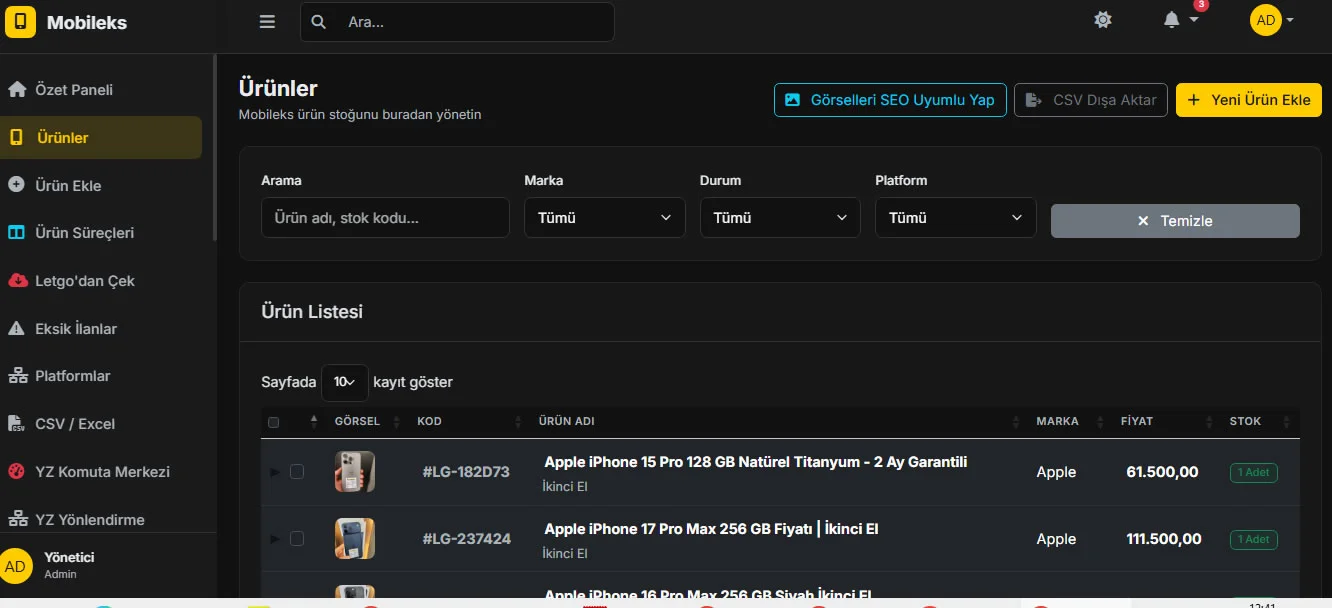Click the search magnifier icon
The width and height of the screenshot is (1332, 608).
coord(318,22)
